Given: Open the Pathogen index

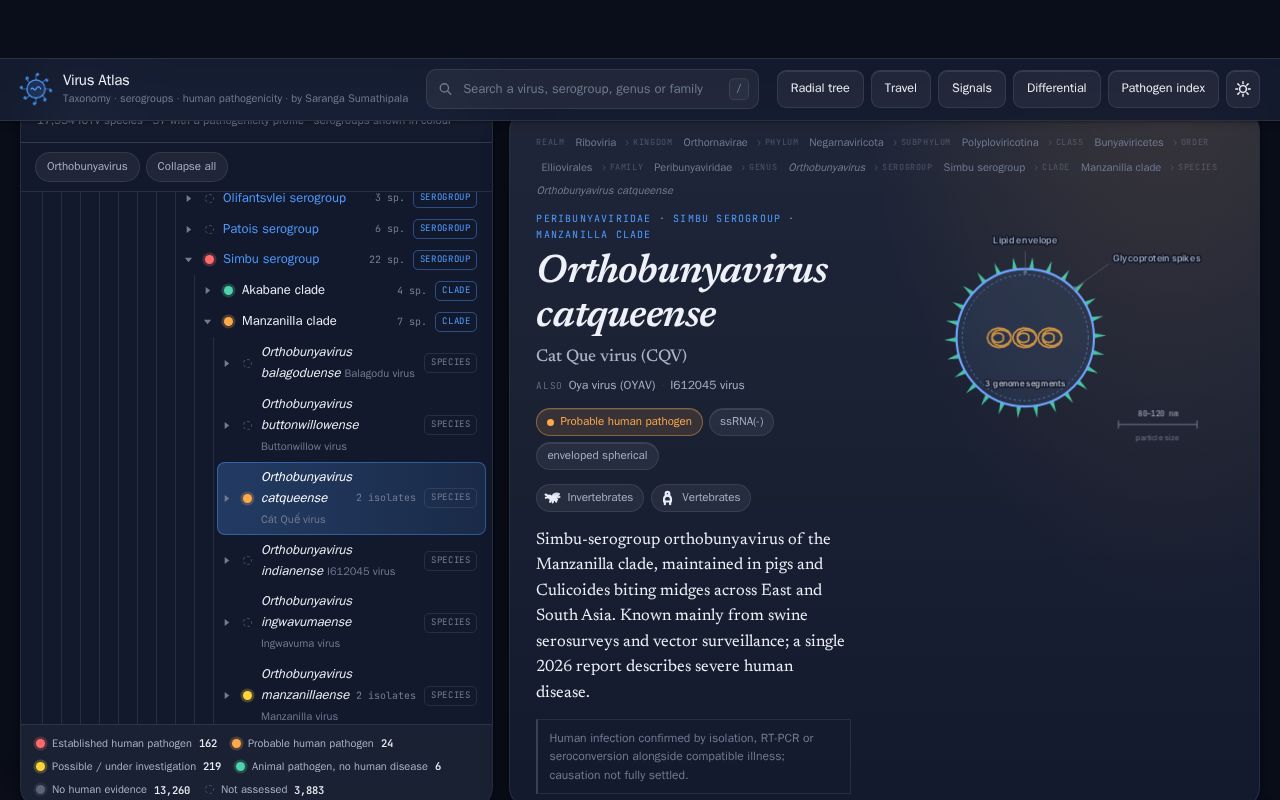Looking at the screenshot, I should click(1163, 89).
